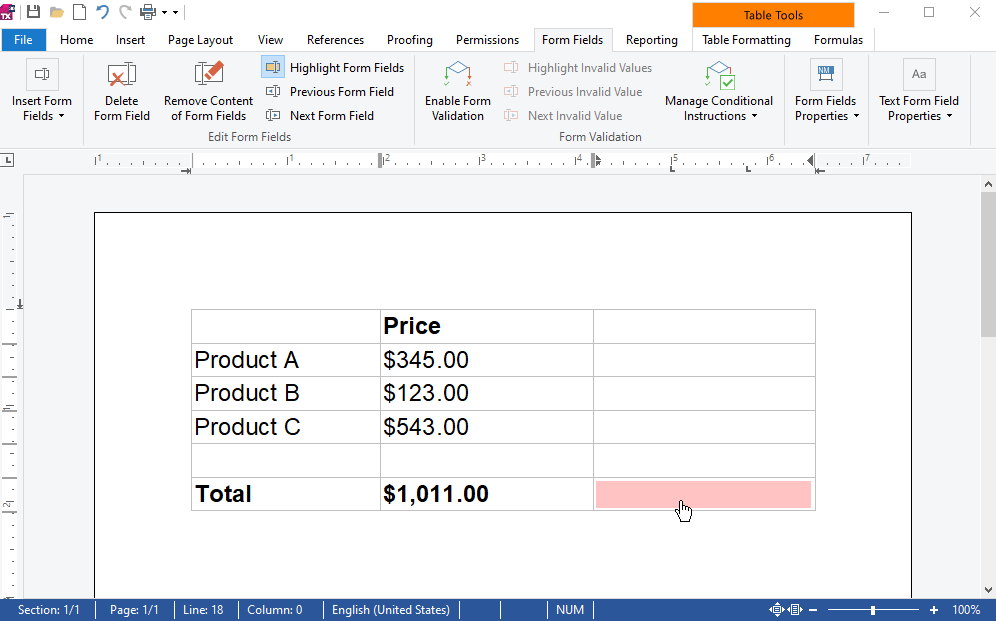Image resolution: width=996 pixels, height=621 pixels.
Task: Switch to the Insert tab
Action: pos(130,39)
